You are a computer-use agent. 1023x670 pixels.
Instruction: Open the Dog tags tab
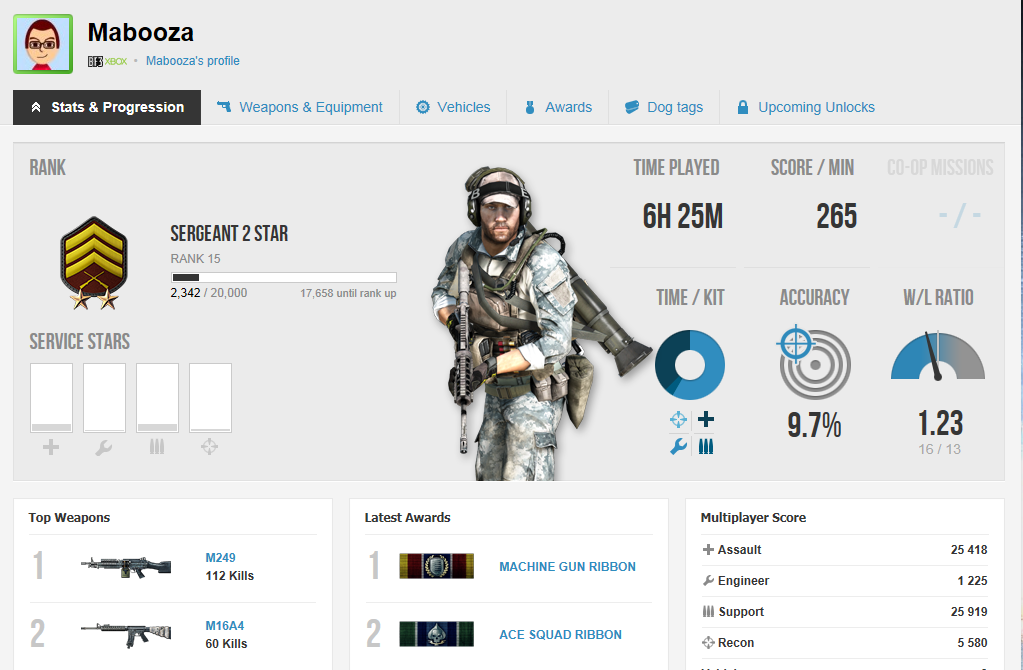664,107
